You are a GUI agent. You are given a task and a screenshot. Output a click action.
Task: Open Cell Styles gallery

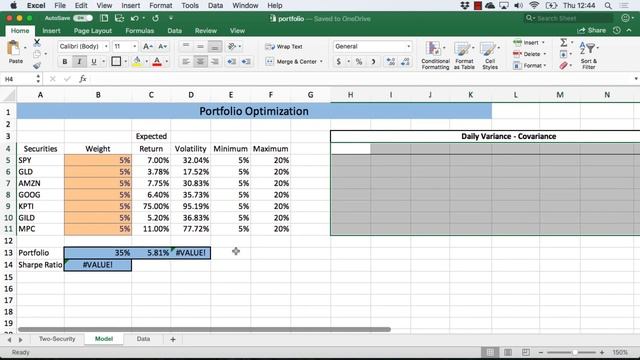(490, 55)
